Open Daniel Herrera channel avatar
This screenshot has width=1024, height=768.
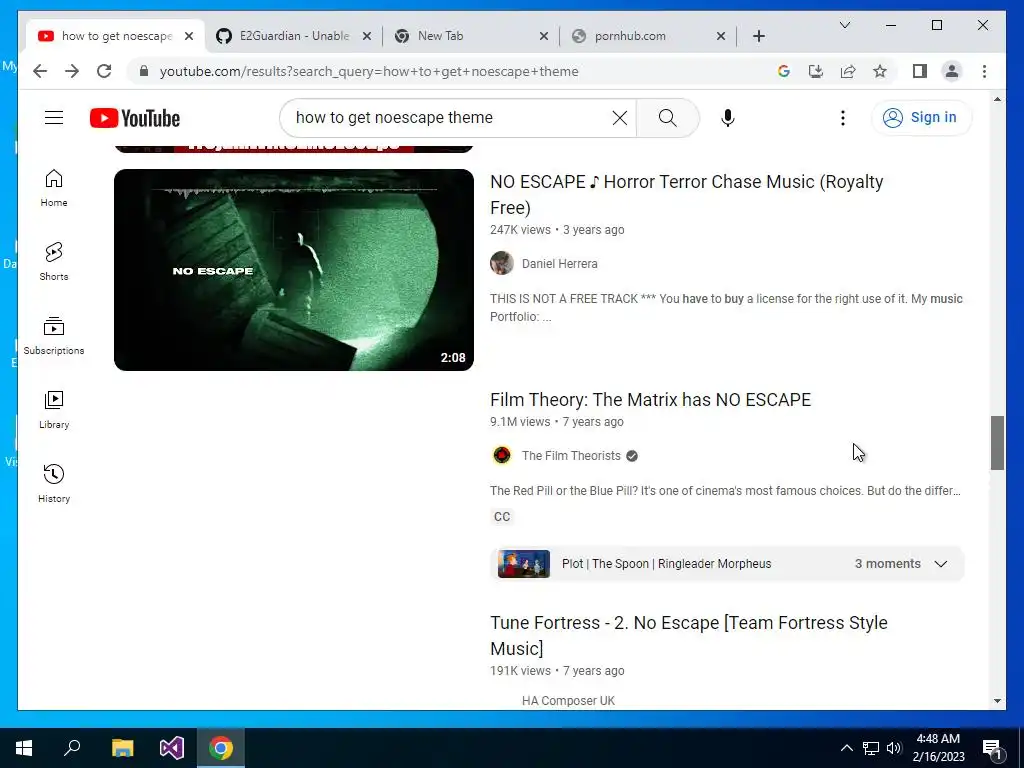point(502,263)
